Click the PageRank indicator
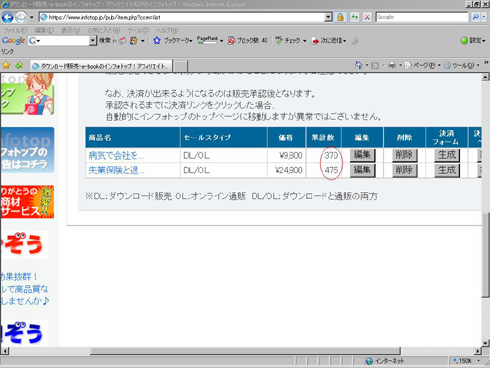 tap(207, 40)
